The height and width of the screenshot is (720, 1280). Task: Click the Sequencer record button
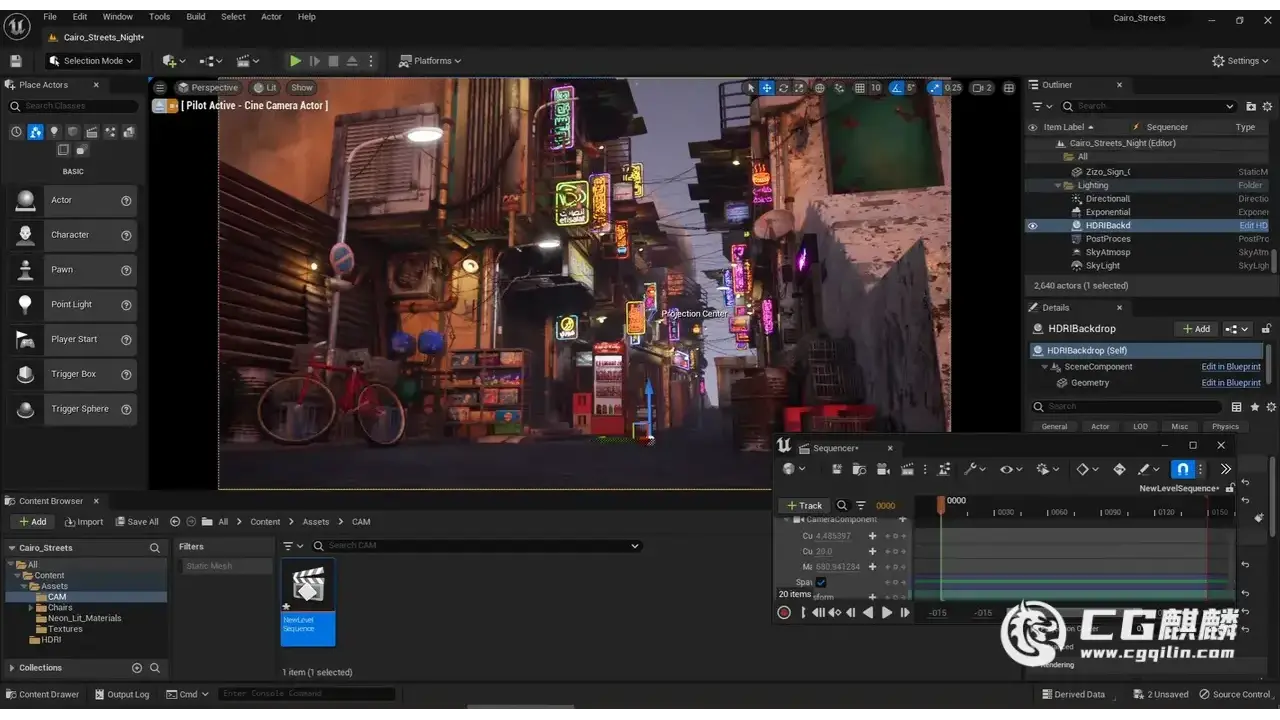point(784,613)
